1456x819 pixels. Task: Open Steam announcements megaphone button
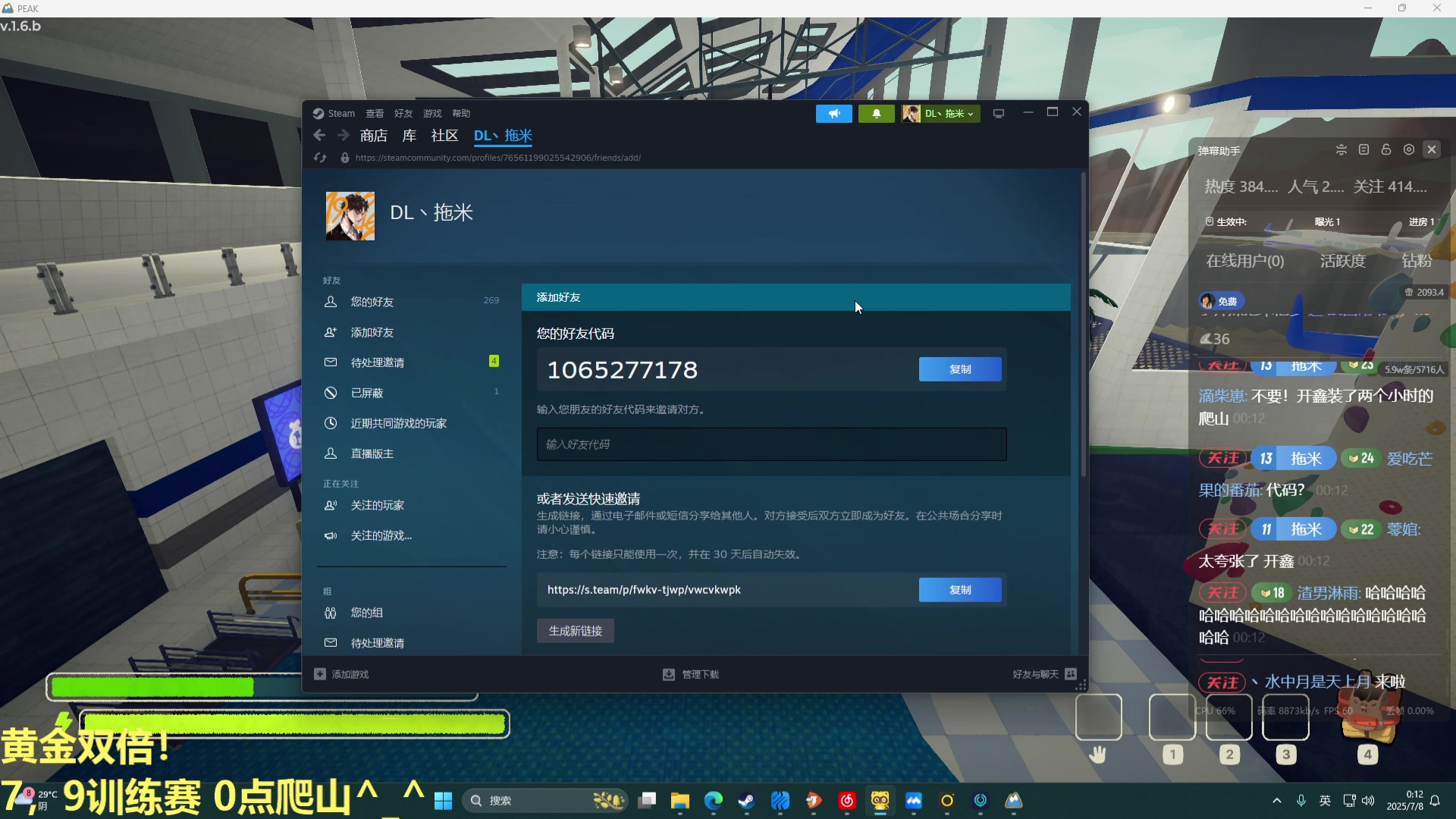pos(834,114)
